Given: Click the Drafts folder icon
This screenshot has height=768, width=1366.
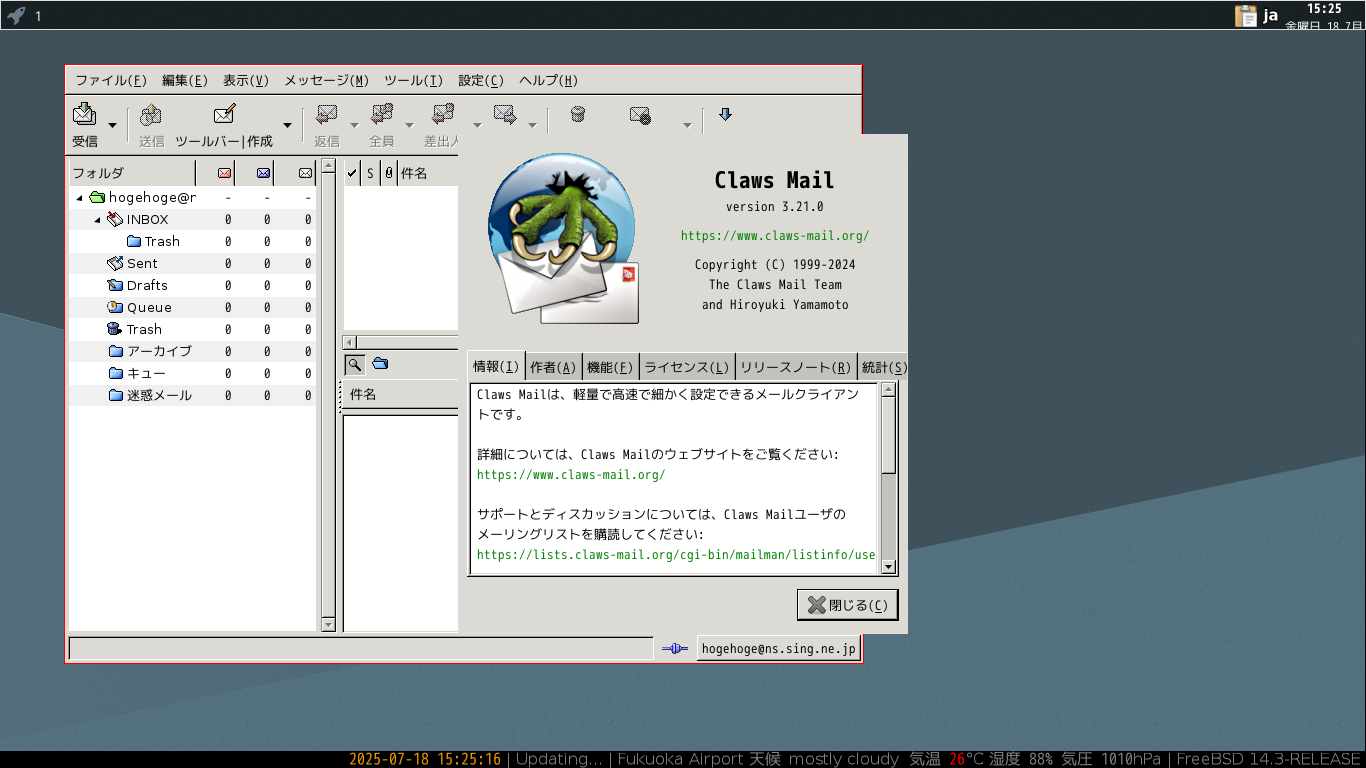Looking at the screenshot, I should [115, 285].
